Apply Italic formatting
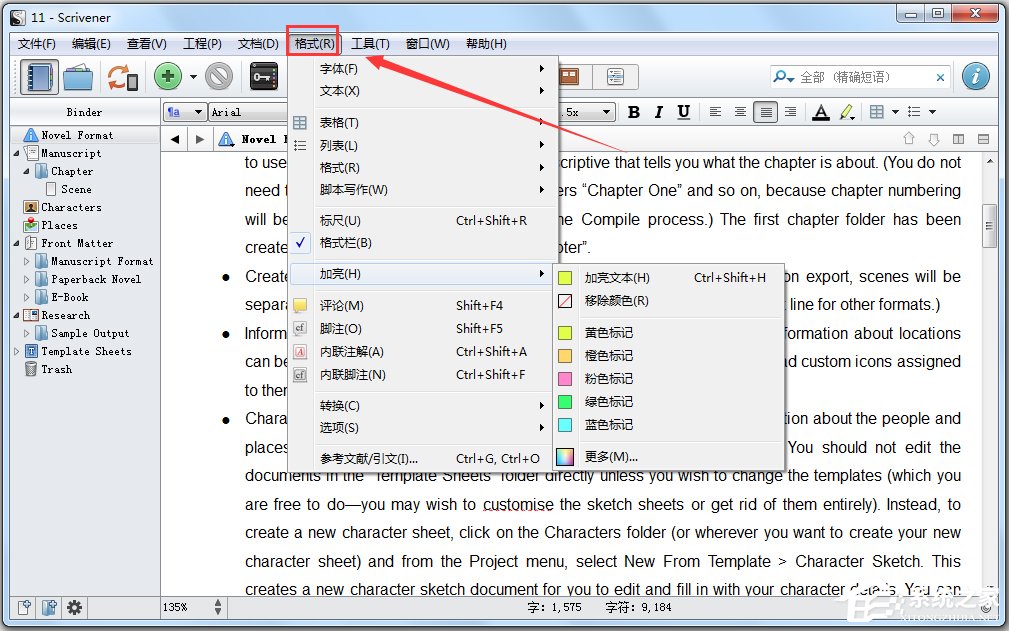The image size is (1009, 631). pos(658,112)
